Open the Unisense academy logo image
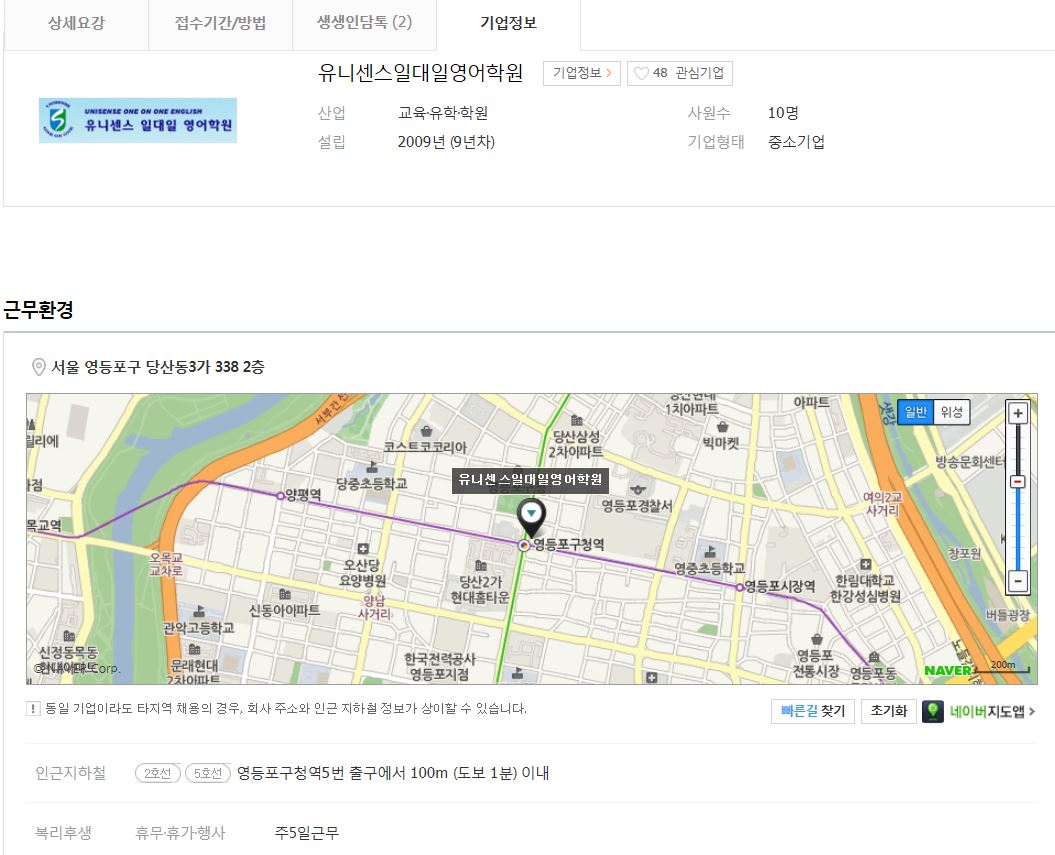 (138, 120)
